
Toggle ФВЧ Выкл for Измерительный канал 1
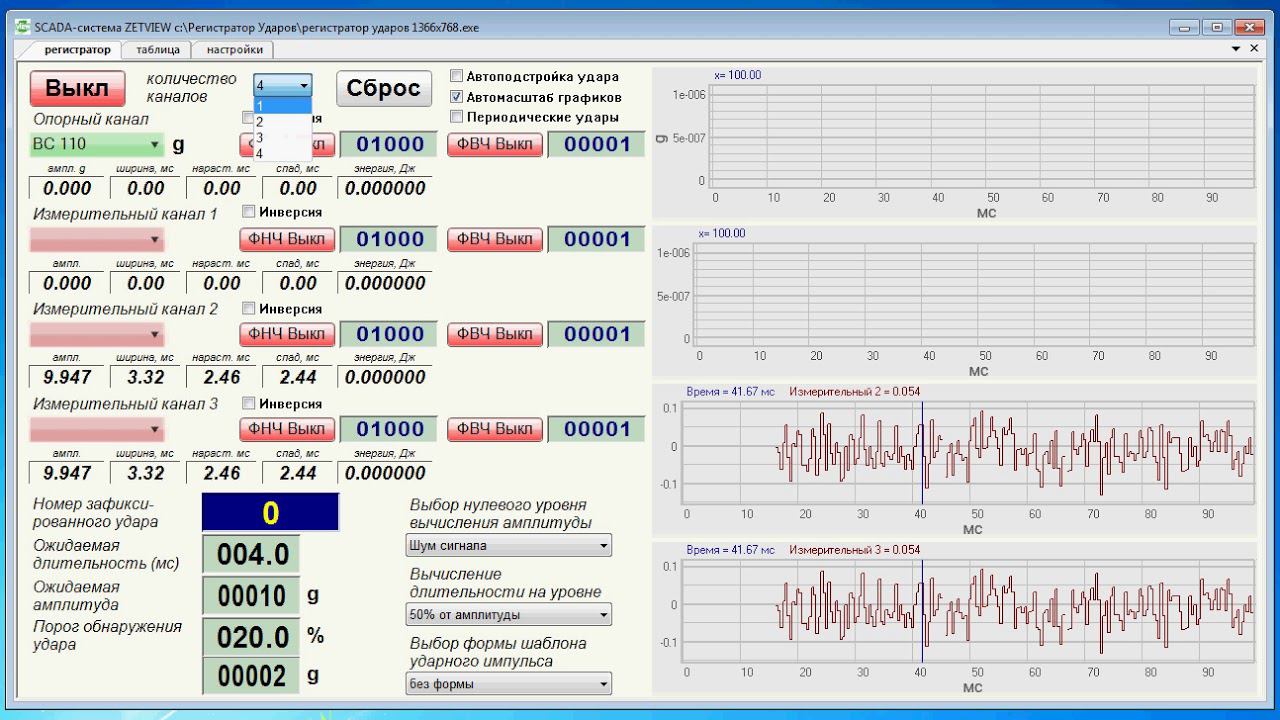click(495, 239)
